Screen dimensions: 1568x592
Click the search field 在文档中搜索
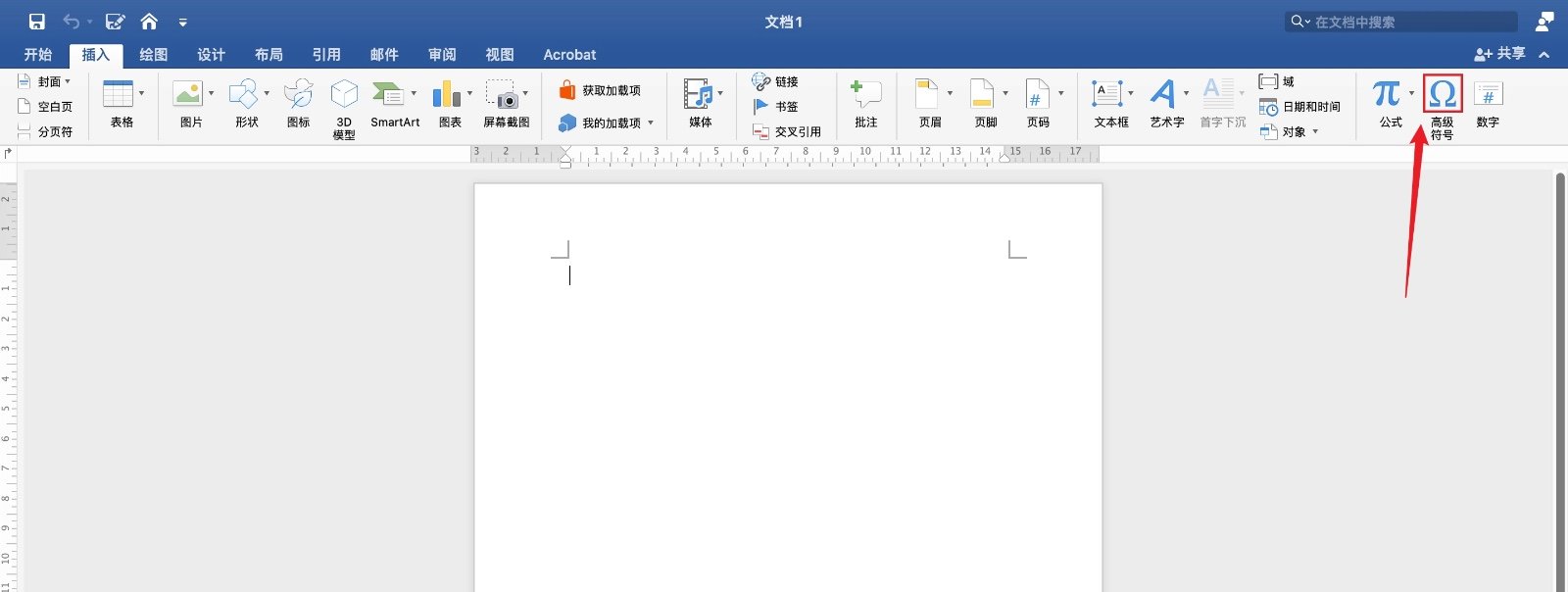tap(1401, 22)
